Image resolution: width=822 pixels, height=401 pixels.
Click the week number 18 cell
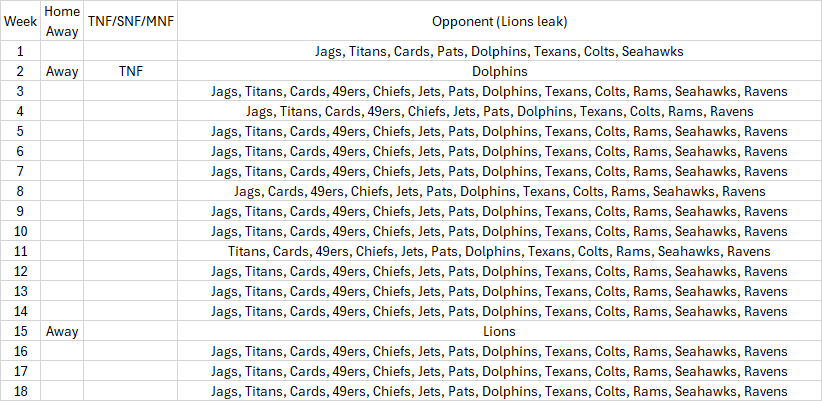click(20, 391)
